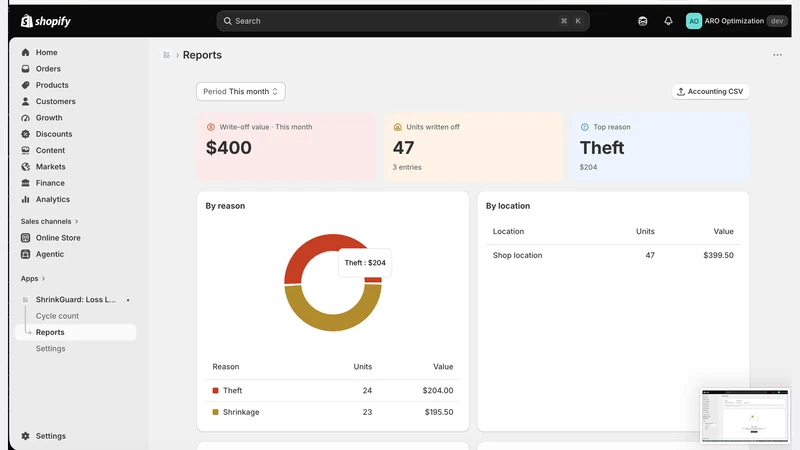Click the 3 entries text

point(407,167)
